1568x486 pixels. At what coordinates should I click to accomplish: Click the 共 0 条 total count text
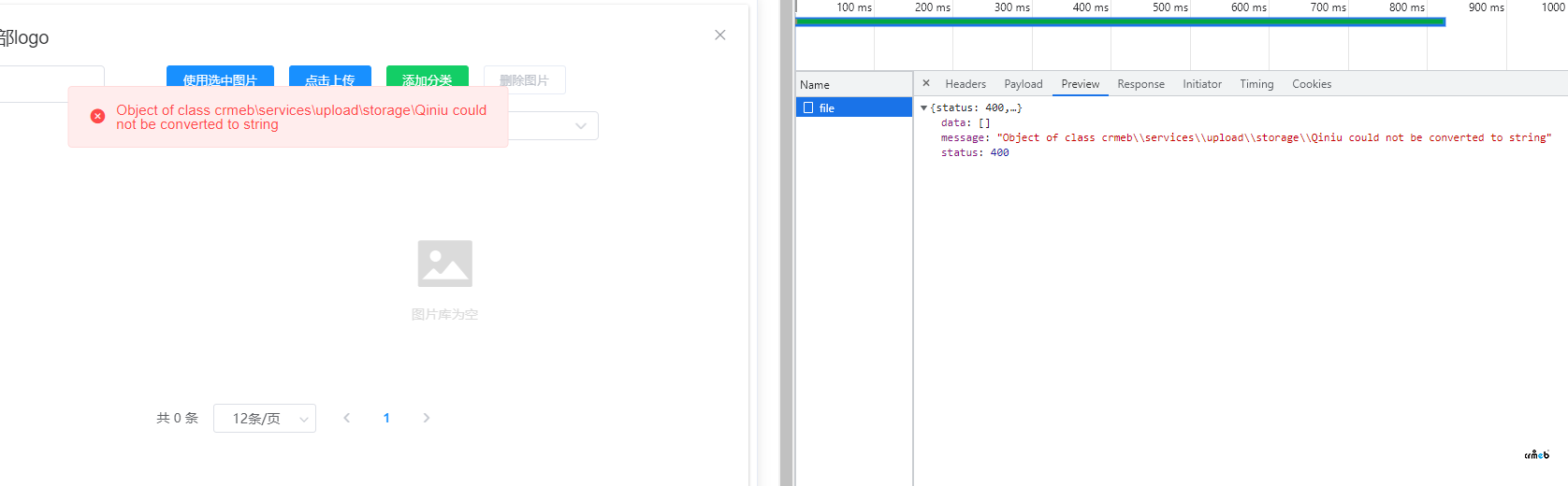pyautogui.click(x=177, y=418)
